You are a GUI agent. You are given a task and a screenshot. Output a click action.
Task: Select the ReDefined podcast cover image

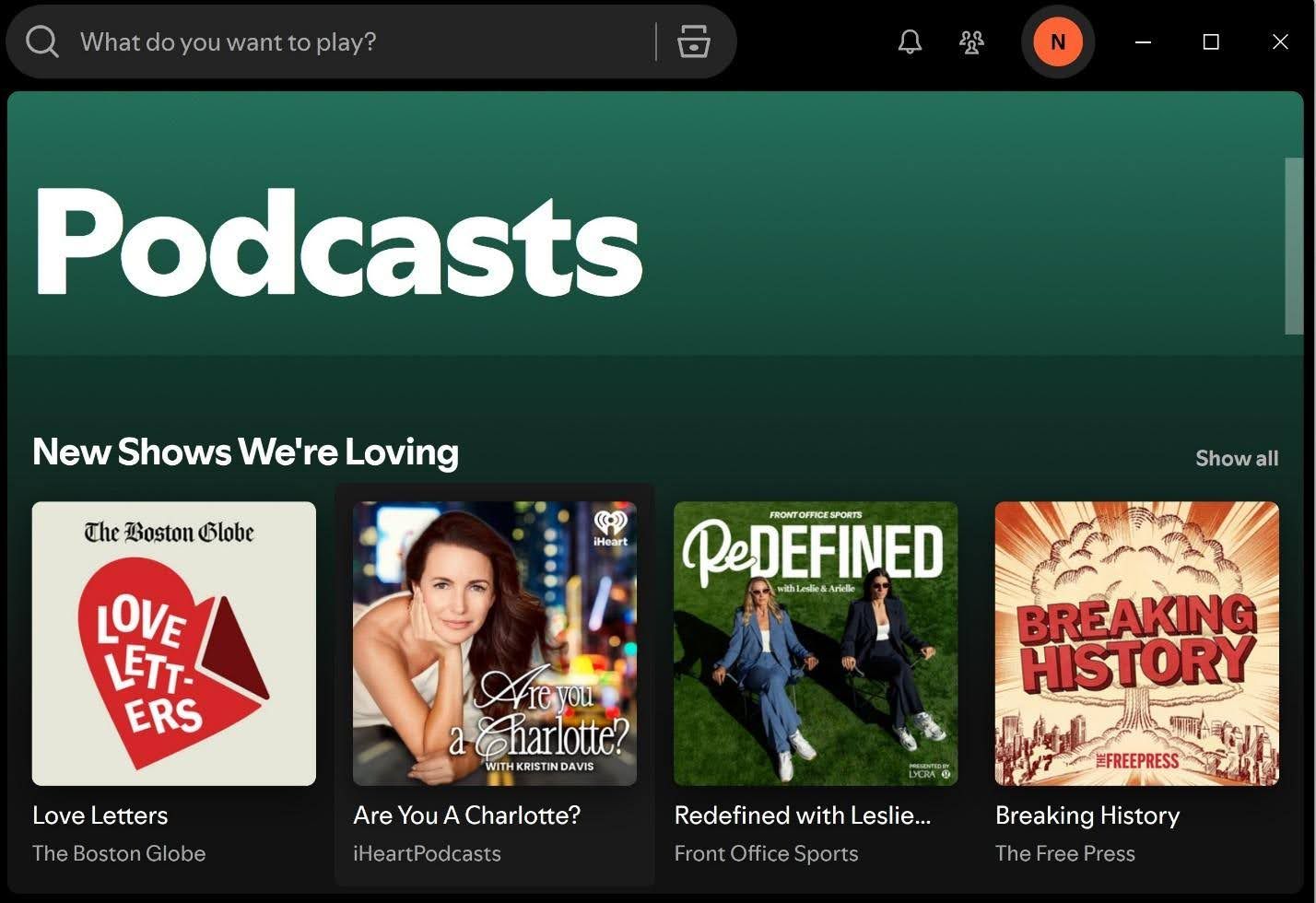pyautogui.click(x=816, y=643)
